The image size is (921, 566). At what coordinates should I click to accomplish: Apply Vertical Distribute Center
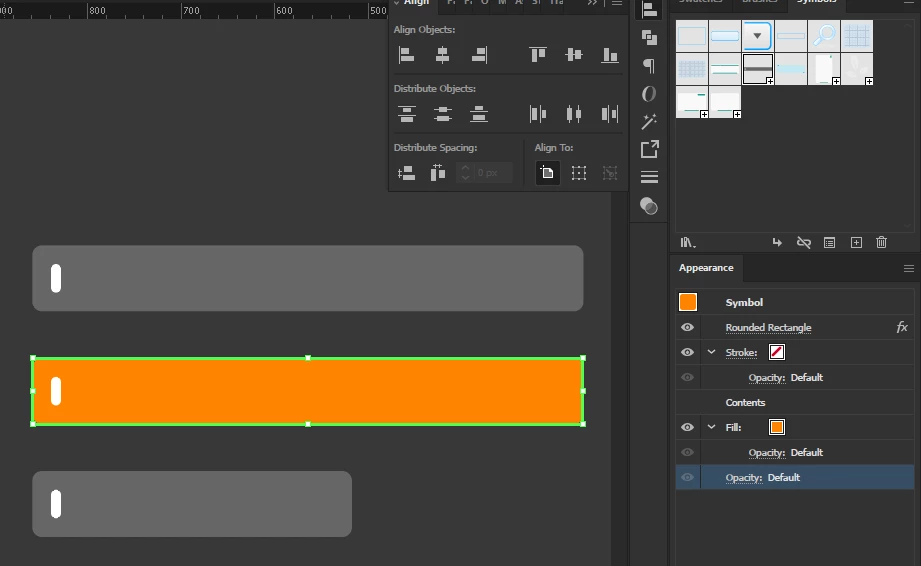tap(442, 114)
